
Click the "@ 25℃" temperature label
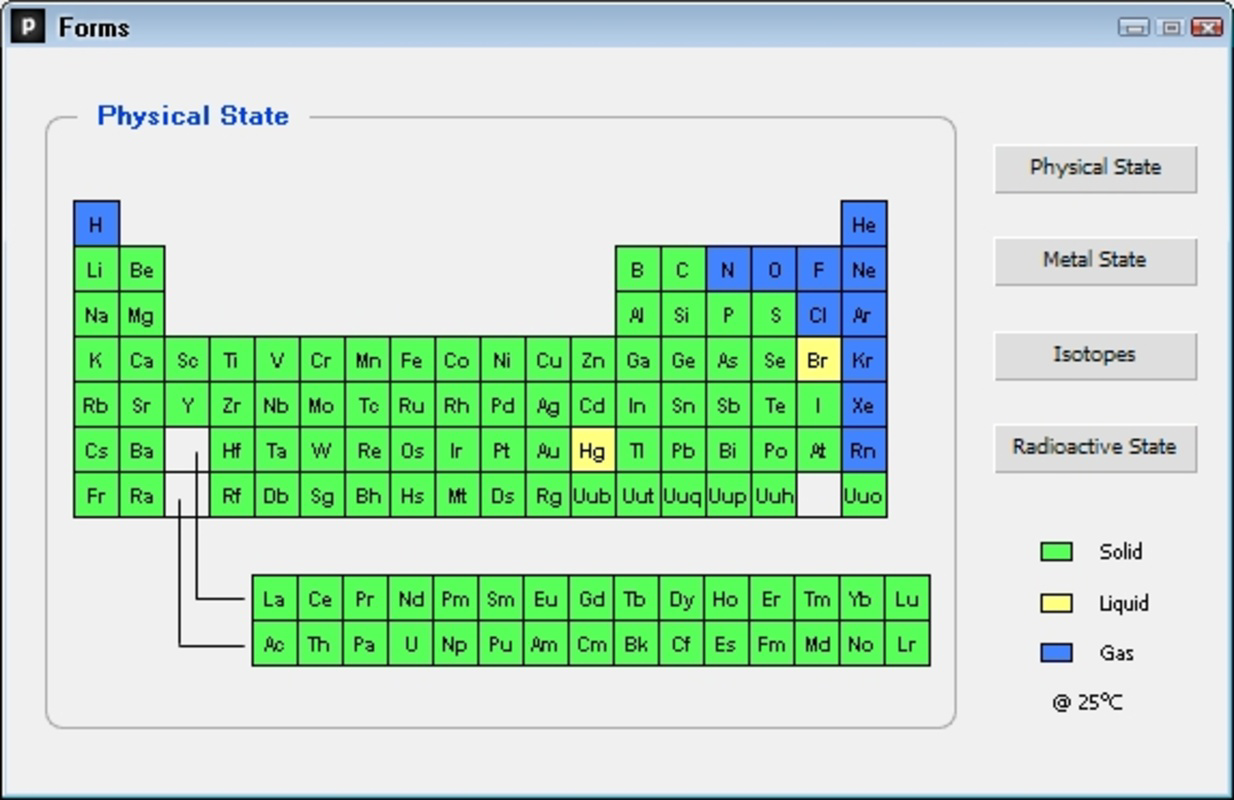coord(1087,702)
